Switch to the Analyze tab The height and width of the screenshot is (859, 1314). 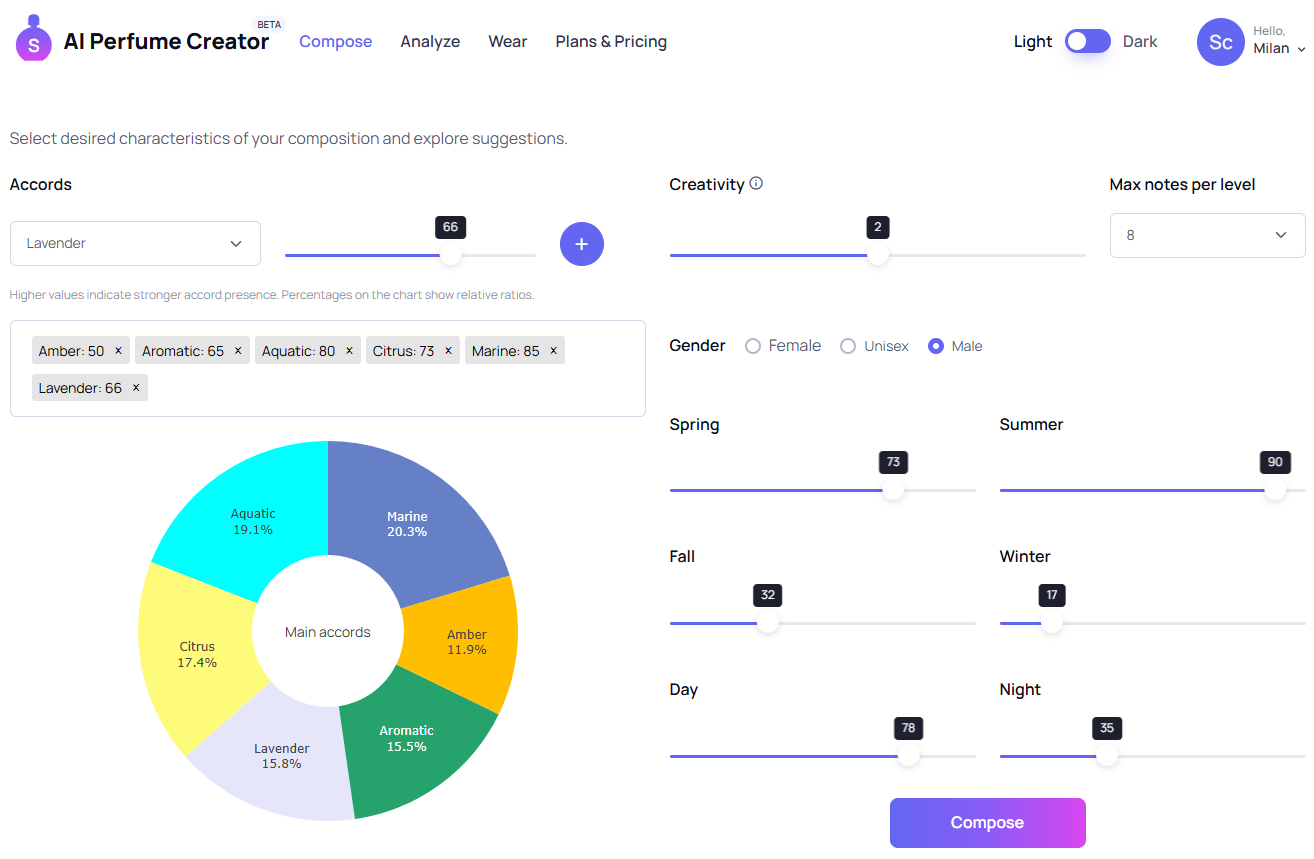[430, 41]
